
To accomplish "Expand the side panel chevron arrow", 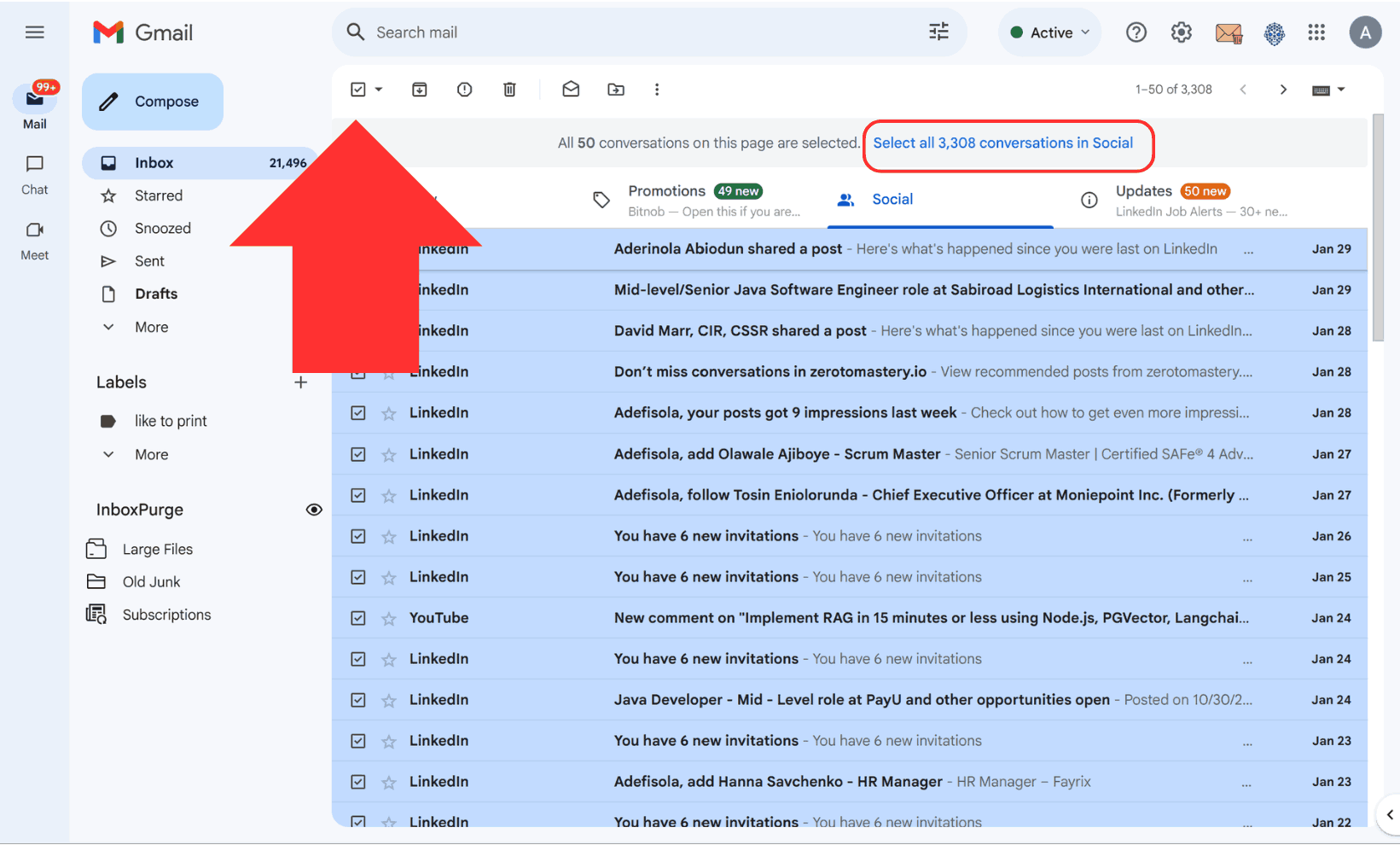I will click(x=1390, y=815).
